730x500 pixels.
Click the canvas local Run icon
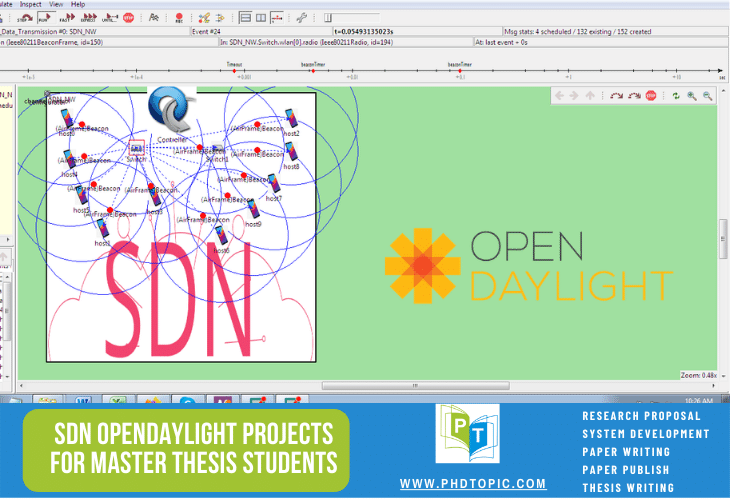[x=616, y=95]
